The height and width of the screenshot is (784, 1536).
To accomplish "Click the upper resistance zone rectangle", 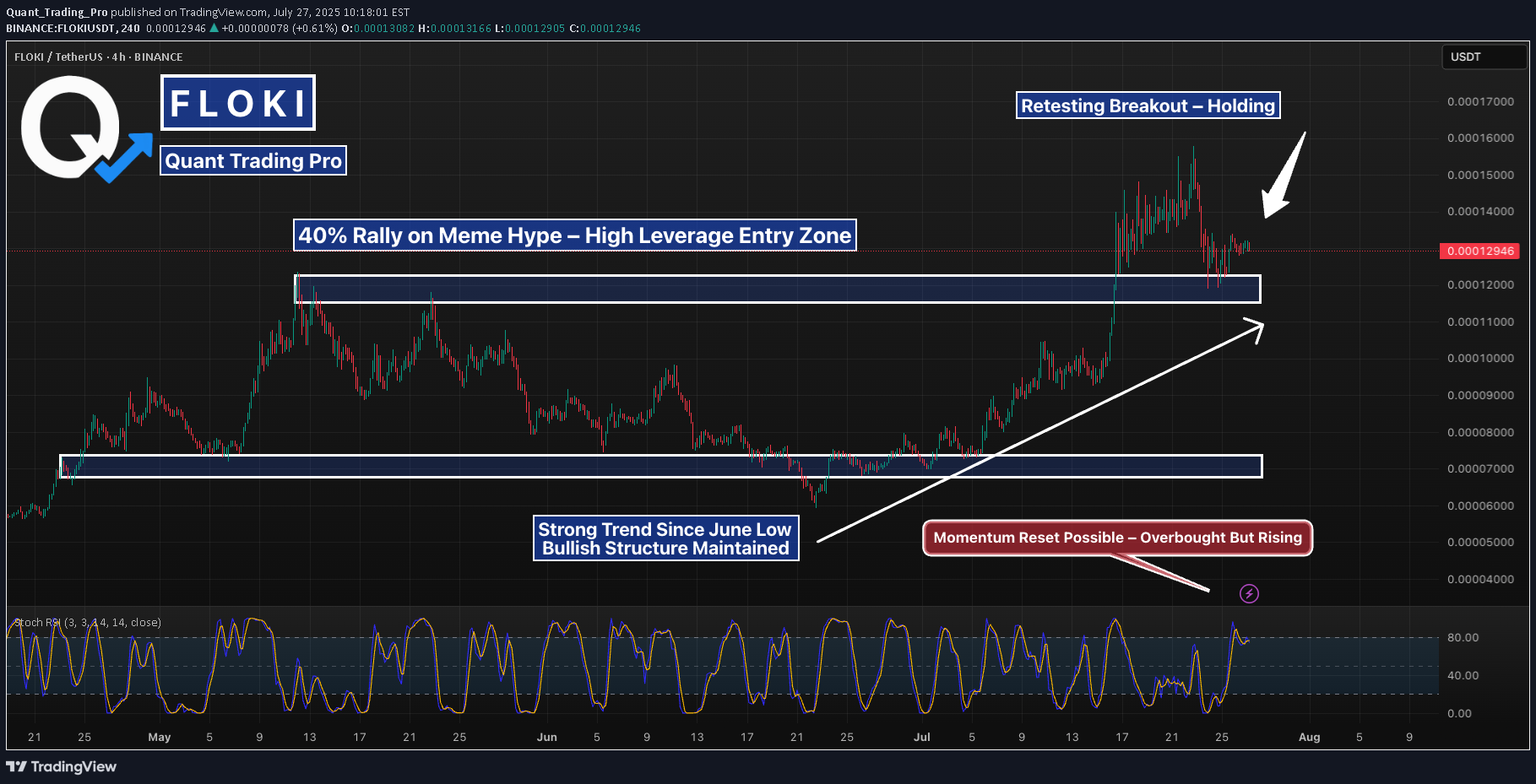I will tap(777, 289).
